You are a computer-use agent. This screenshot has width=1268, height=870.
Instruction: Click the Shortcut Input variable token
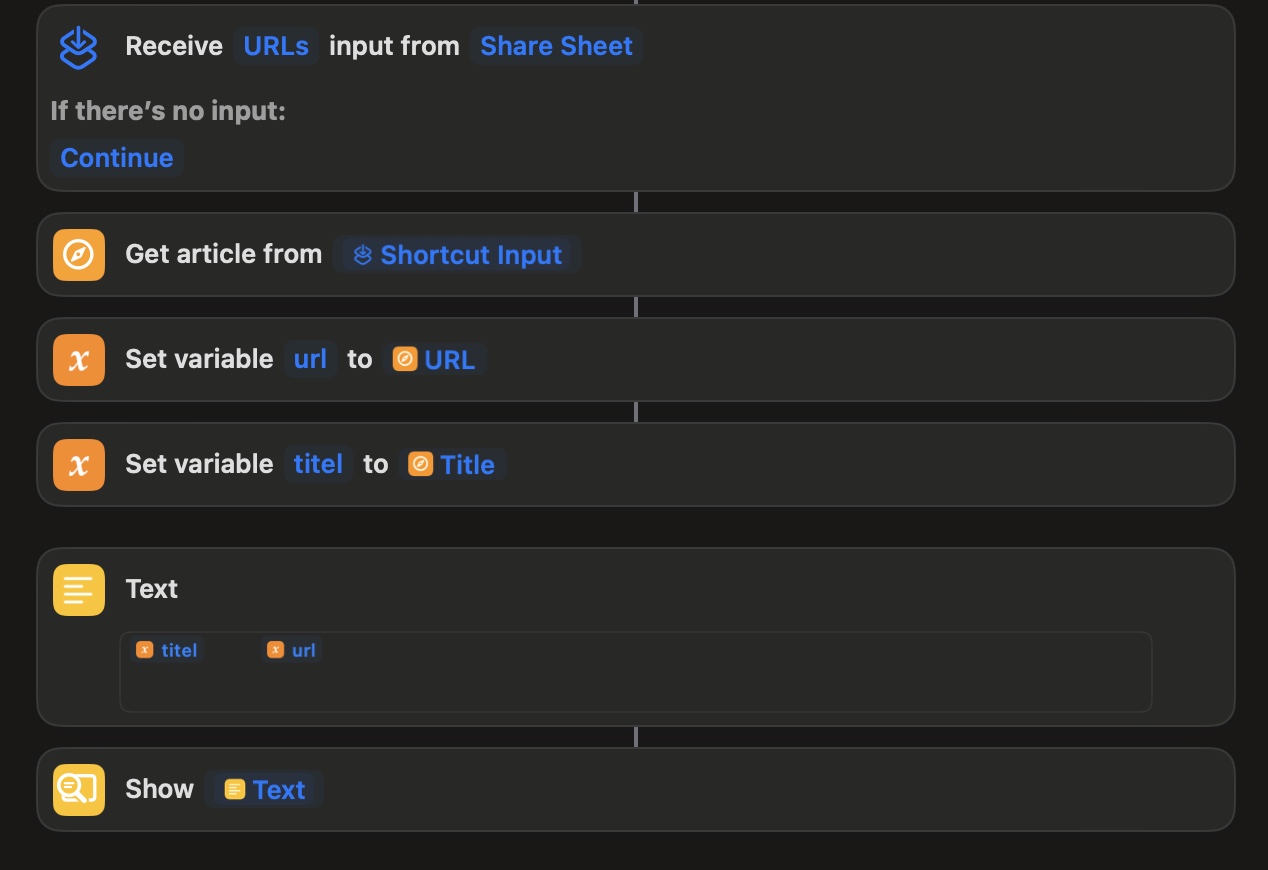[x=459, y=255]
